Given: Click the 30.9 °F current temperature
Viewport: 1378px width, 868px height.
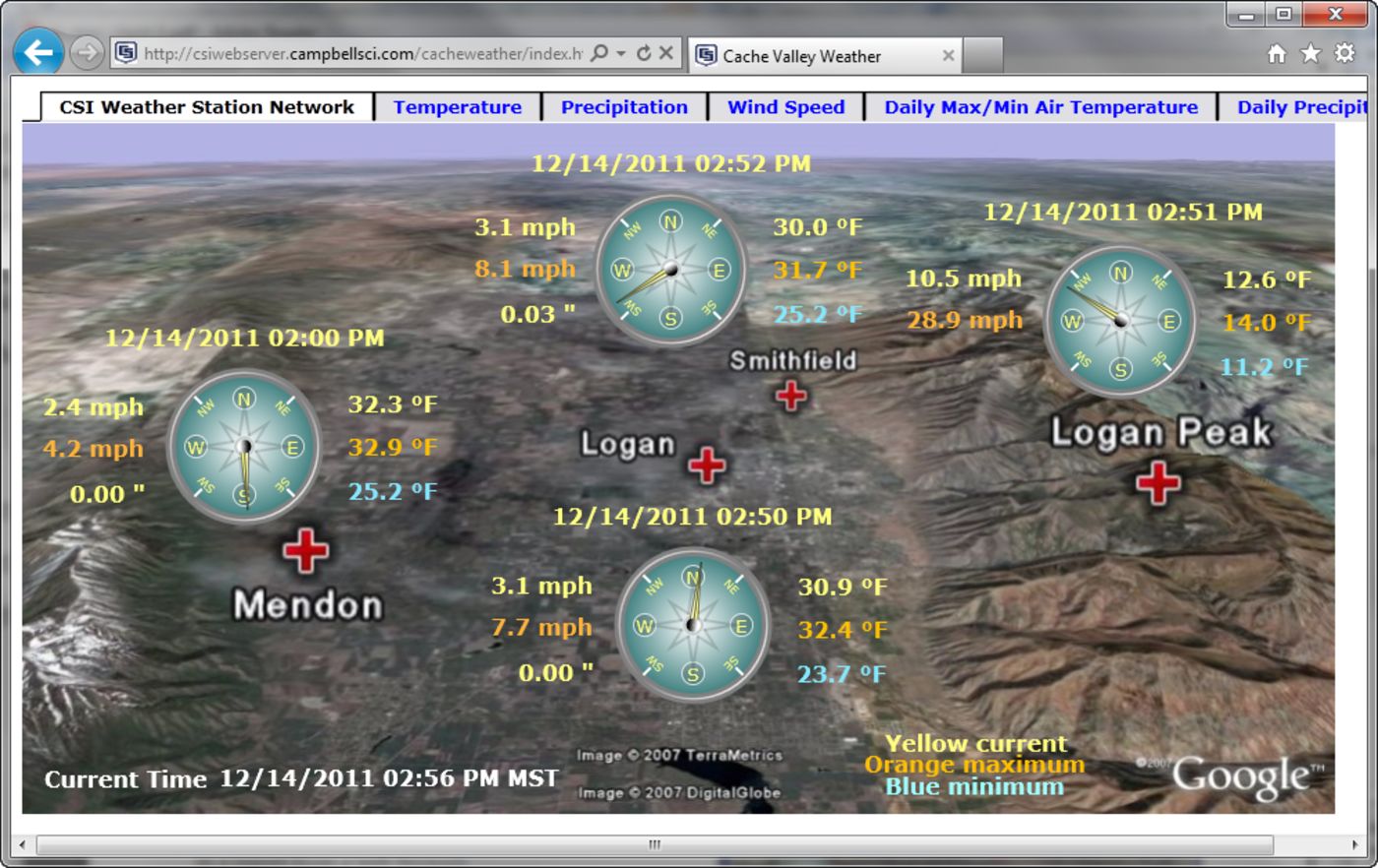Looking at the screenshot, I should tap(843, 587).
